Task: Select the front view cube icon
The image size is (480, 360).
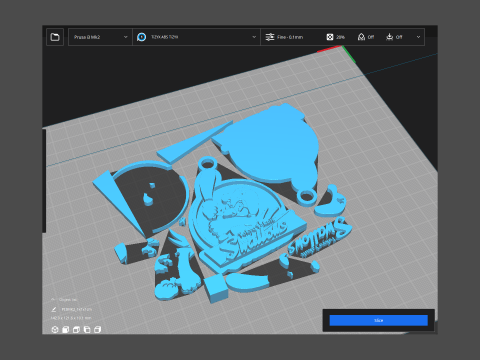Action: point(66,330)
